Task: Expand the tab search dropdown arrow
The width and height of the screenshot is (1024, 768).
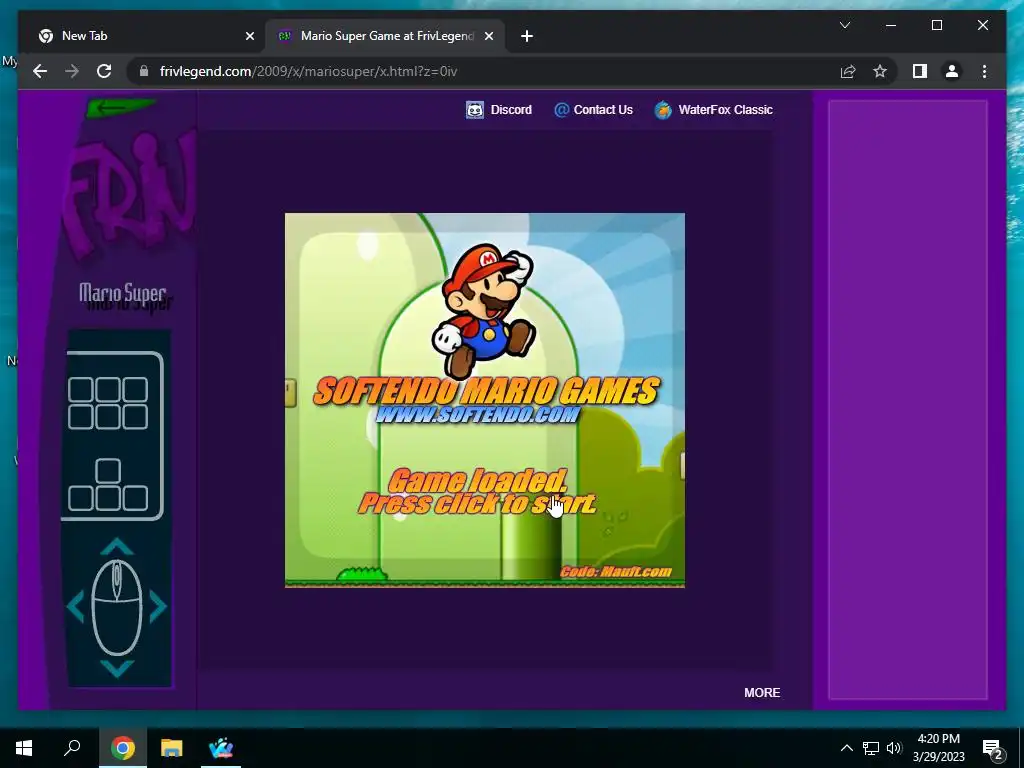Action: tap(844, 25)
